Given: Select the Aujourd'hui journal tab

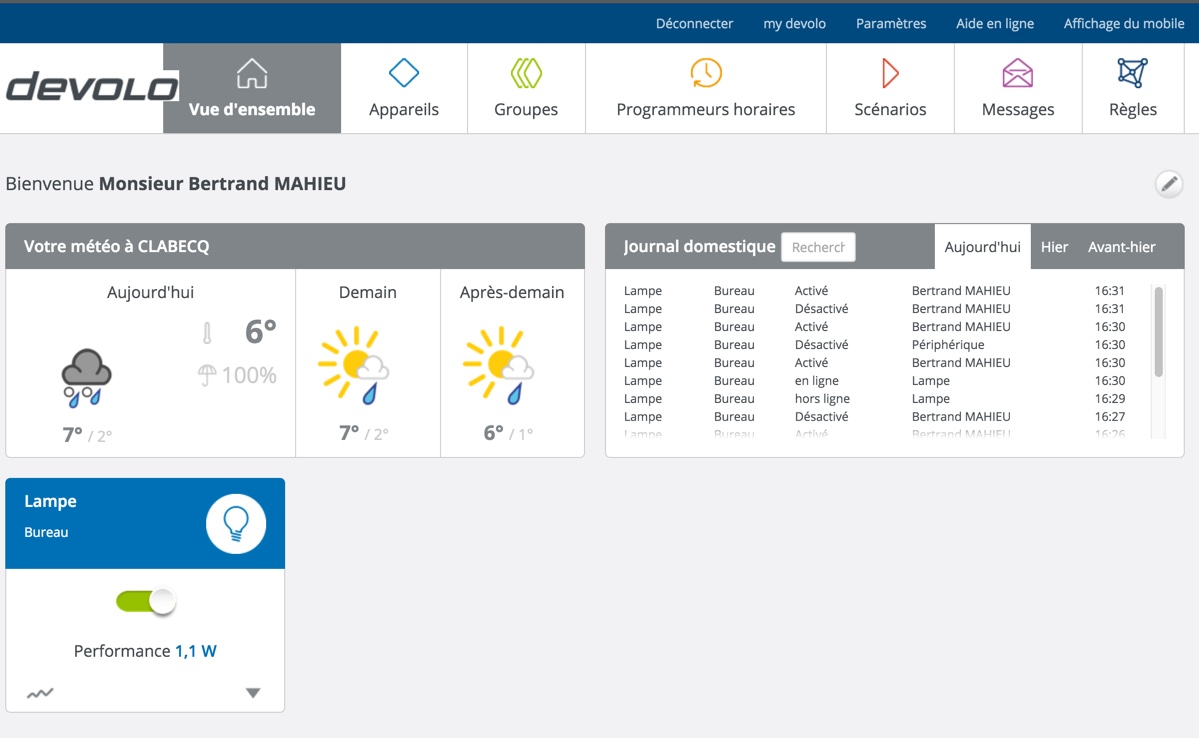Looking at the screenshot, I should (982, 247).
